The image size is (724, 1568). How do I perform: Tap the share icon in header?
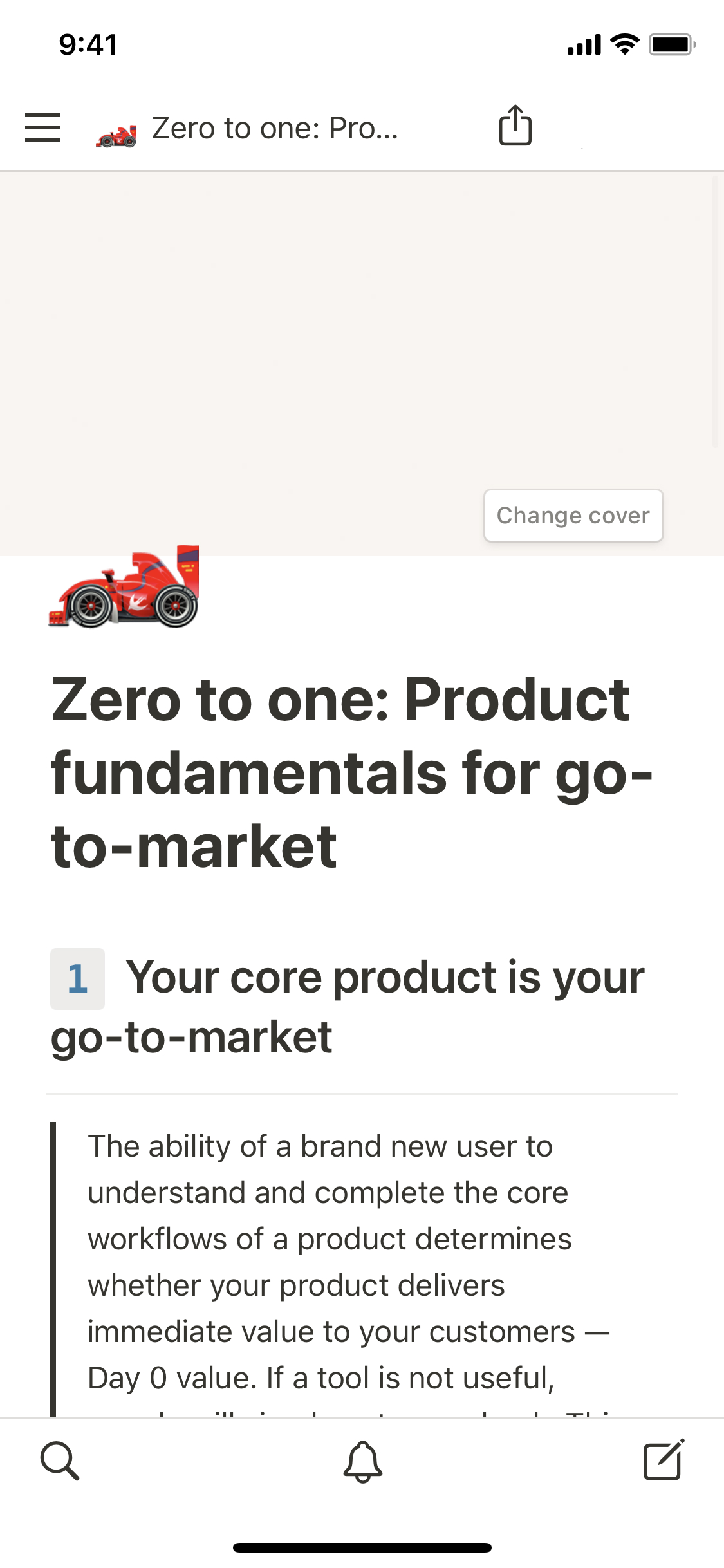click(x=515, y=126)
